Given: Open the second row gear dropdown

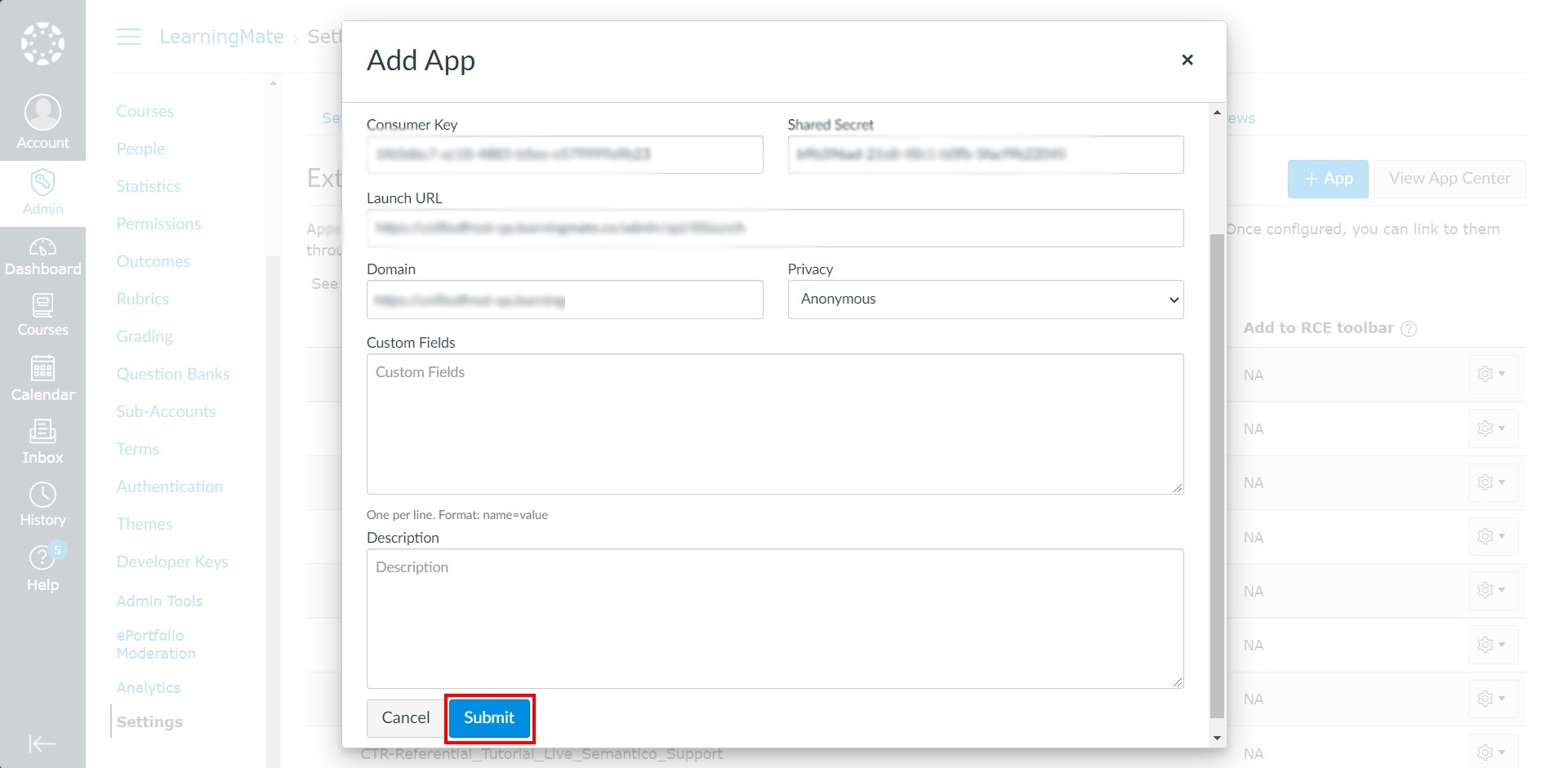Looking at the screenshot, I should [x=1492, y=428].
